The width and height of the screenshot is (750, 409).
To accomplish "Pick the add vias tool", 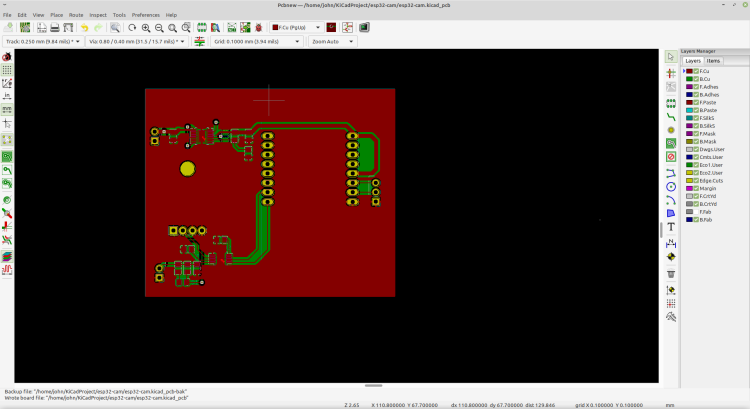I will point(671,130).
